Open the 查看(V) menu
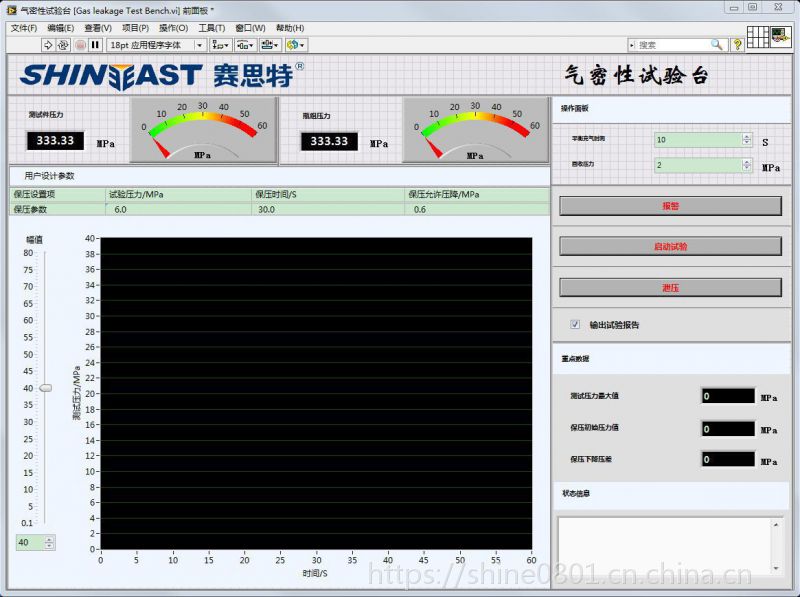This screenshot has width=800, height=597. click(x=98, y=28)
